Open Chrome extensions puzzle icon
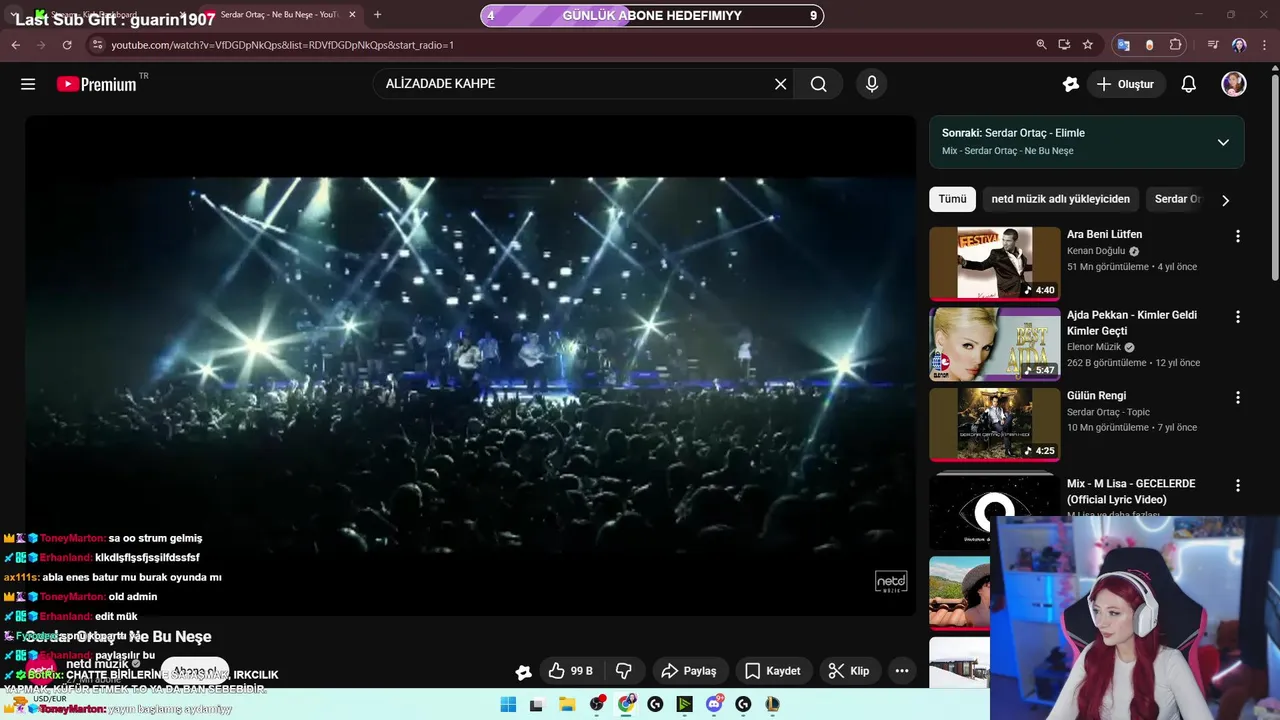The image size is (1280, 720). (1176, 45)
